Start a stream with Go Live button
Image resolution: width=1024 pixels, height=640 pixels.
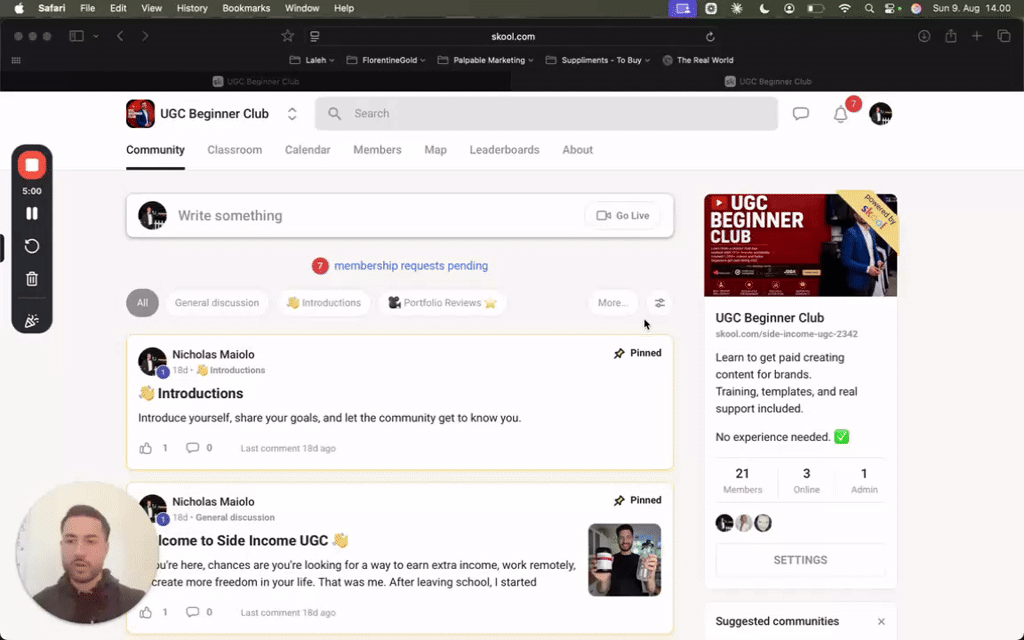622,216
